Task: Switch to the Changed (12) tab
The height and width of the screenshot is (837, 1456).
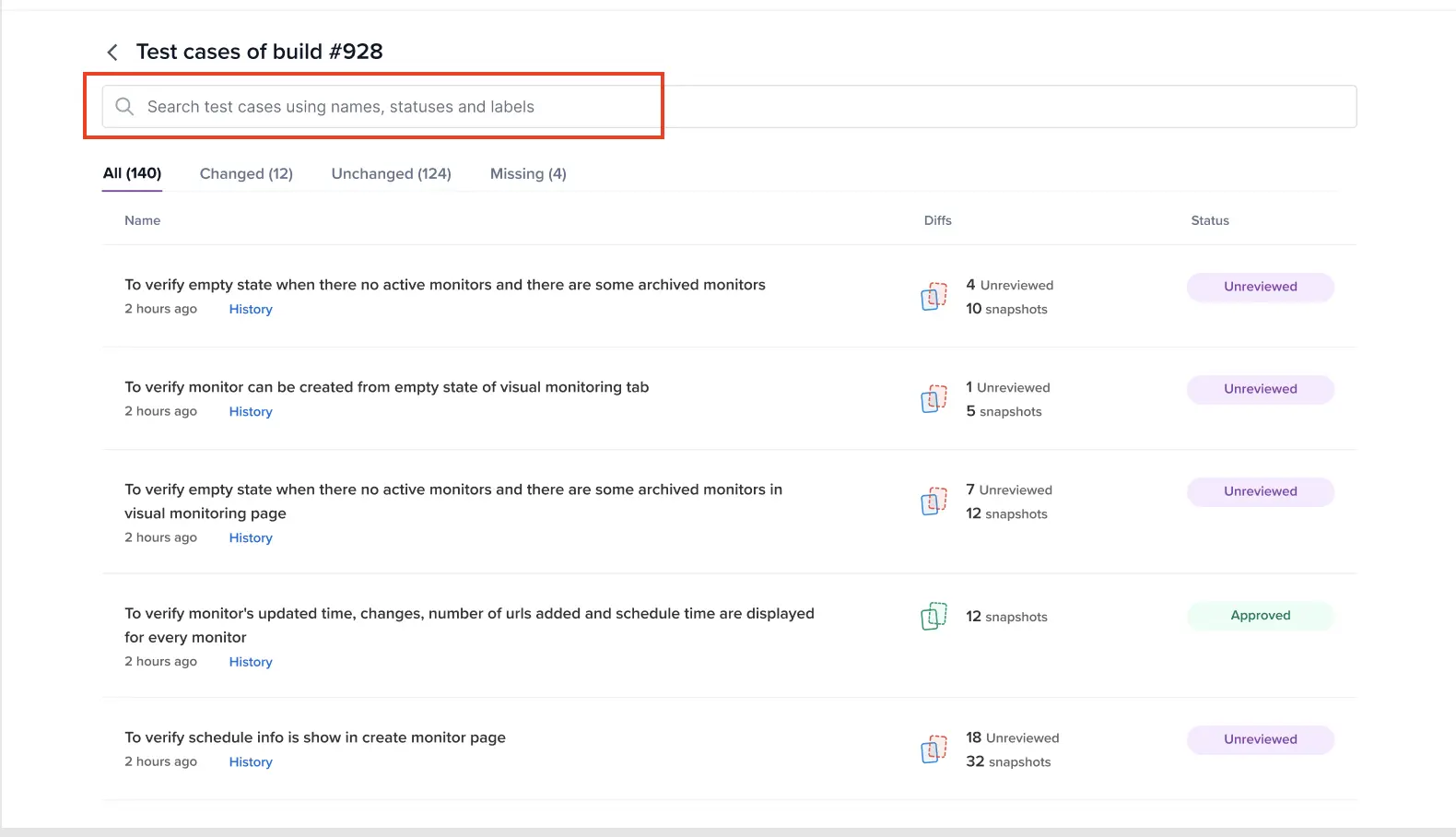Action: tap(246, 173)
